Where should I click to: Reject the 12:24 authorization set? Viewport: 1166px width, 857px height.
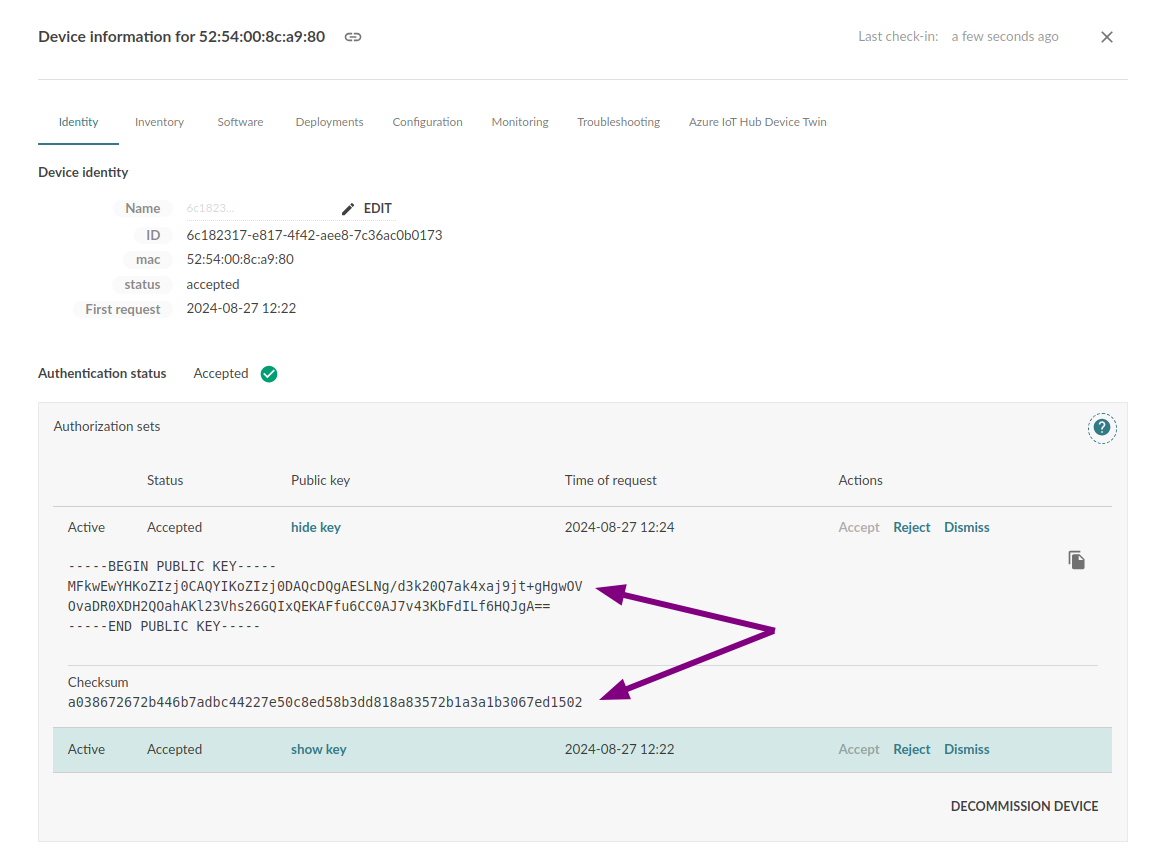click(x=911, y=527)
